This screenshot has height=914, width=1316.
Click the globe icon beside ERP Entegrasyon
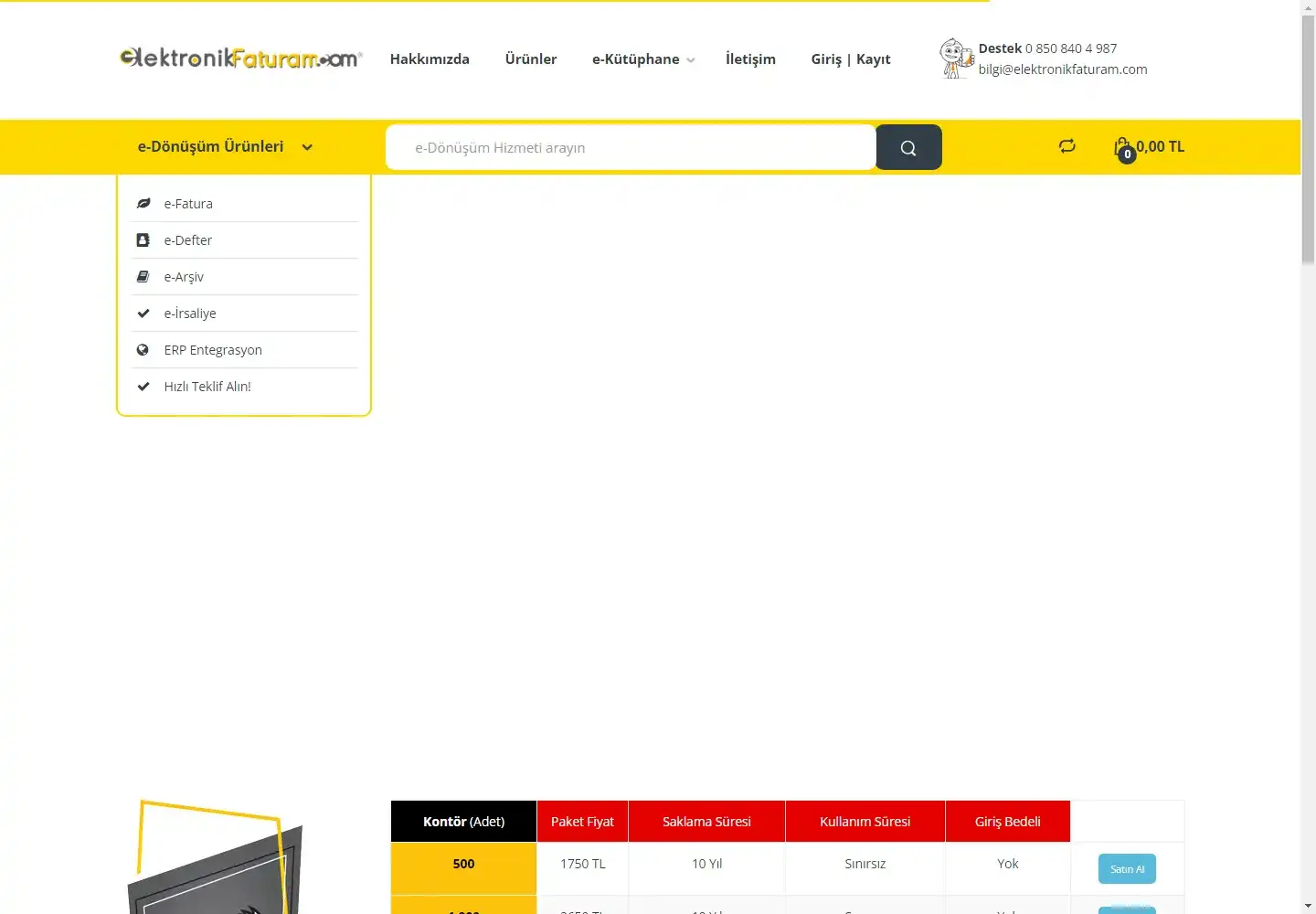pyautogui.click(x=143, y=350)
